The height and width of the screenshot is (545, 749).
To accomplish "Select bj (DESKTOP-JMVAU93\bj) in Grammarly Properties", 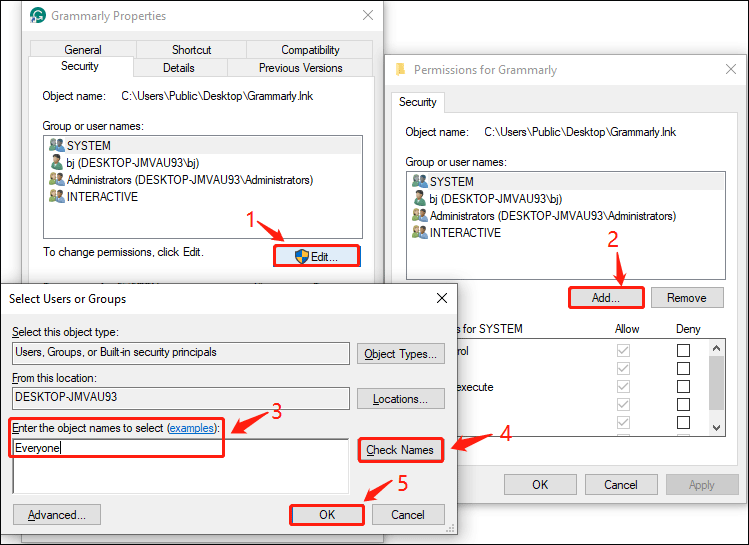I will click(203, 162).
